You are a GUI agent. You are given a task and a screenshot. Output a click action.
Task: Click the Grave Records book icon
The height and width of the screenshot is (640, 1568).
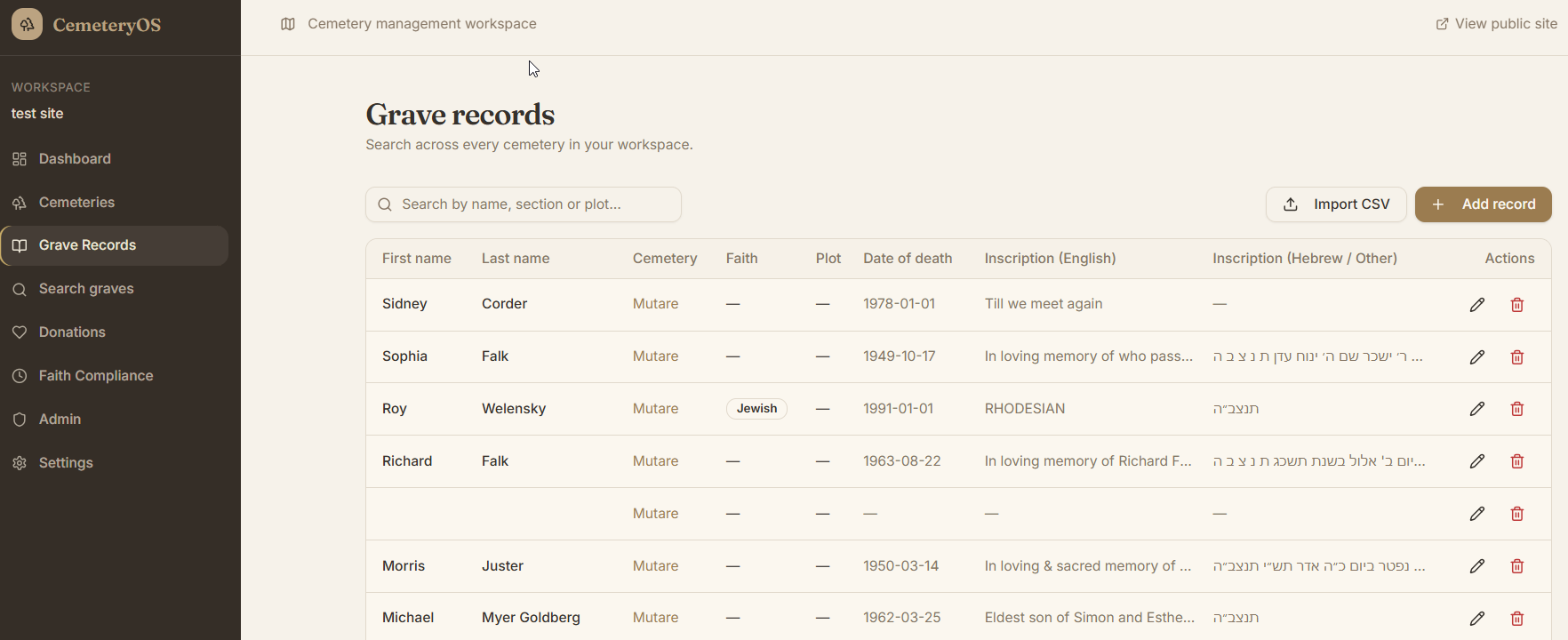coord(20,245)
